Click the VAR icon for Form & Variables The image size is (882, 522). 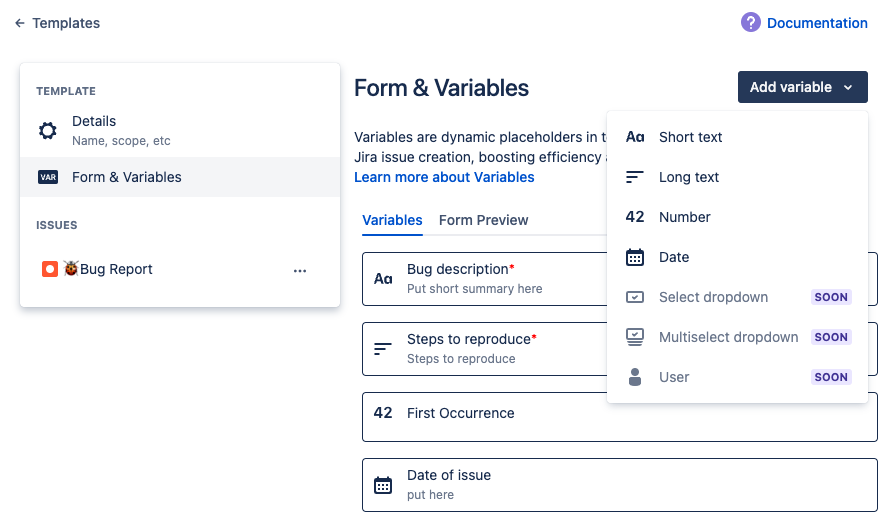point(48,177)
